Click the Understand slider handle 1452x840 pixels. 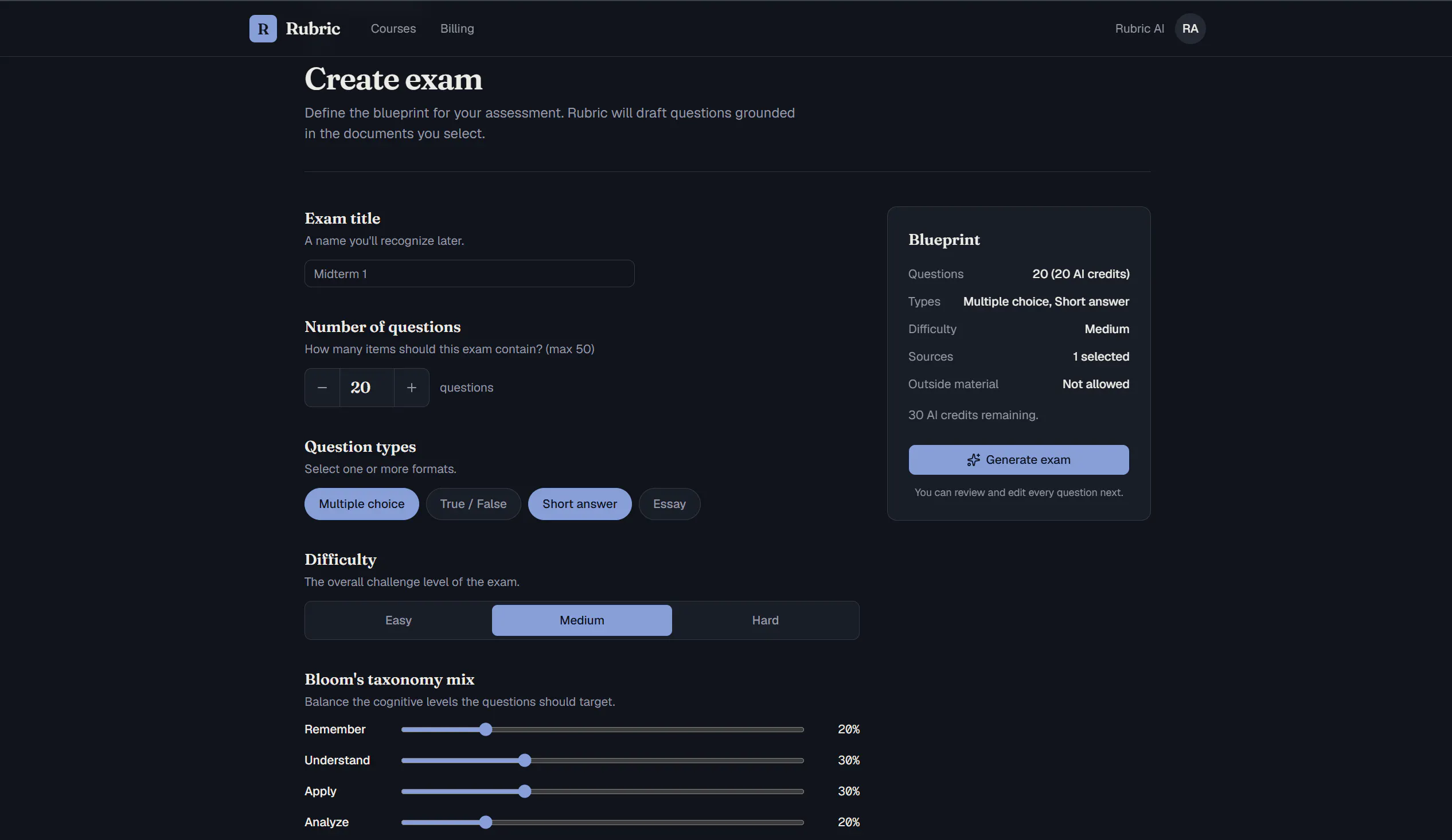[x=524, y=760]
